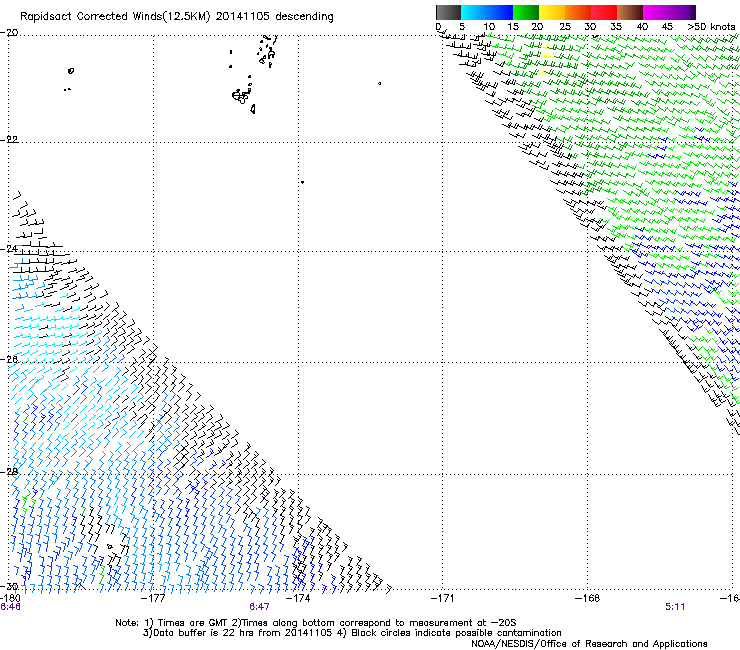Viewport: 740px width, 650px height.
Task: Click the '25' scale label under color bar
Action: point(565,26)
